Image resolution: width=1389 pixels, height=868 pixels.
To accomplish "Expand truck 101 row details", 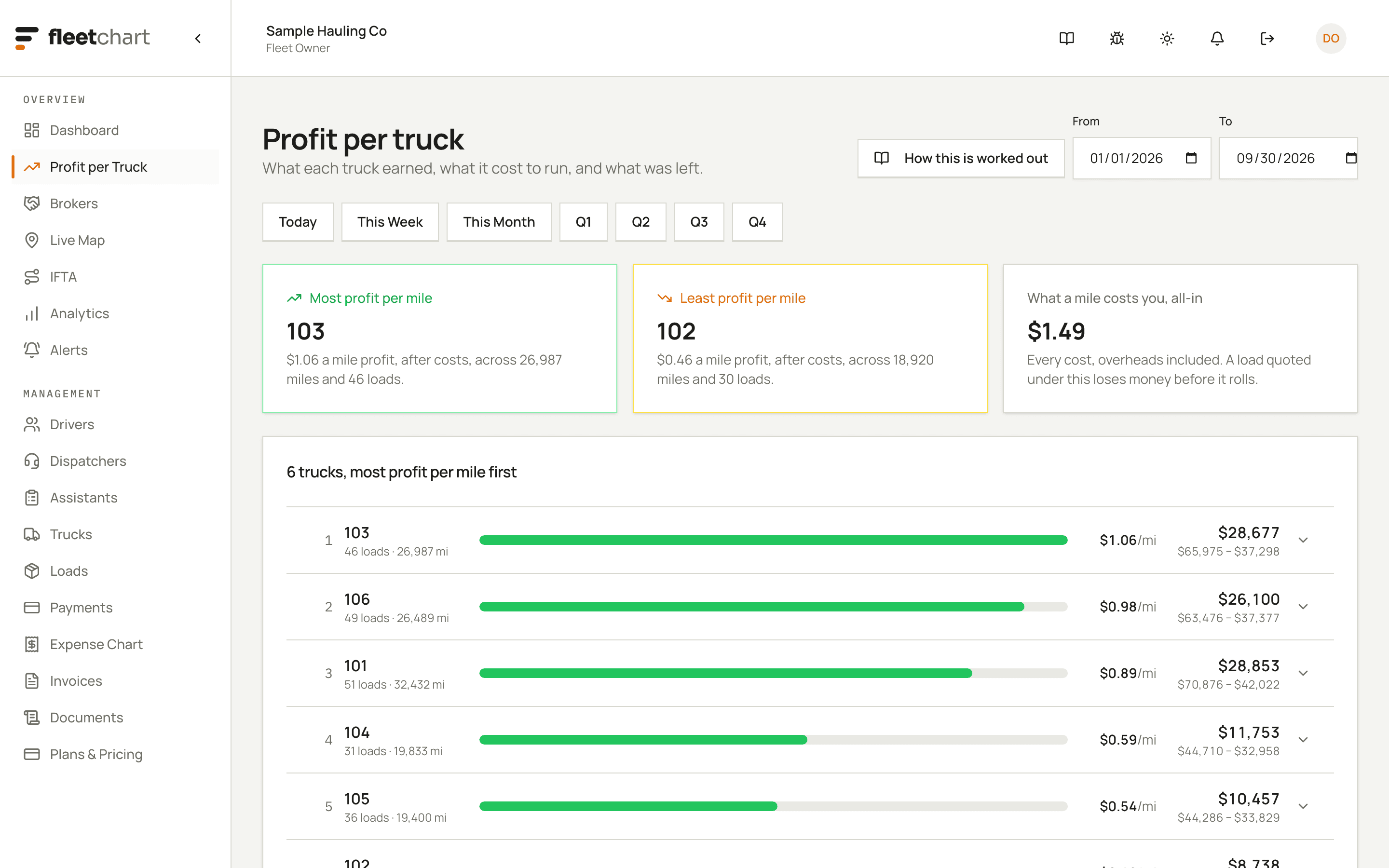I will click(1303, 673).
